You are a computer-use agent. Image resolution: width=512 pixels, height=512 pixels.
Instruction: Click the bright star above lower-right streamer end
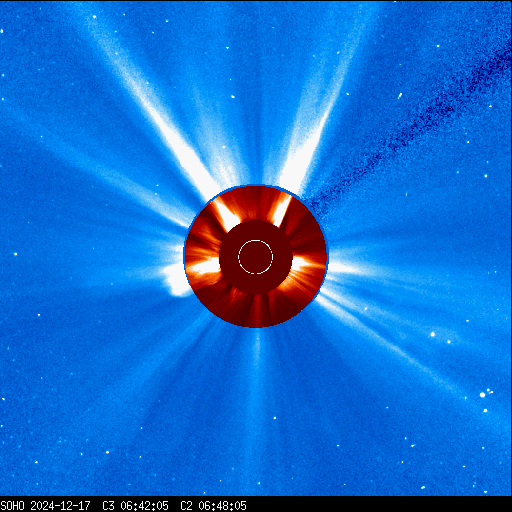433,334
